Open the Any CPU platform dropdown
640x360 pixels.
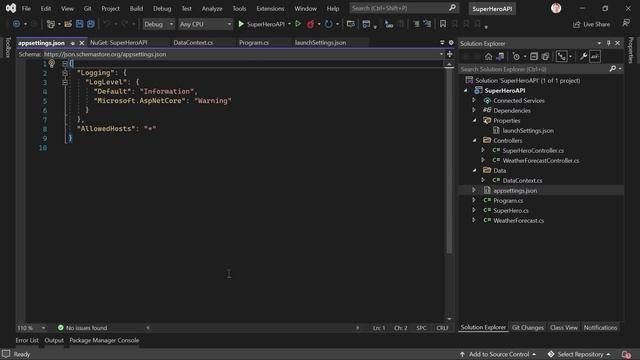pos(205,24)
